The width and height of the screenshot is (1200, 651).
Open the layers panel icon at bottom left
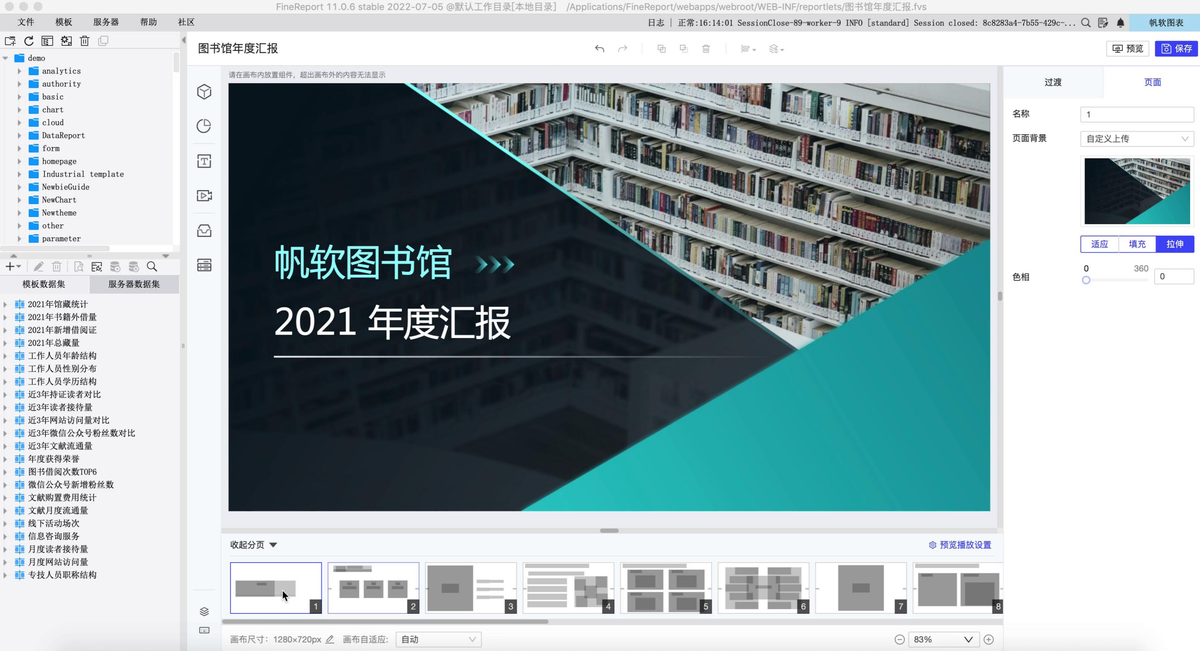coord(204,611)
